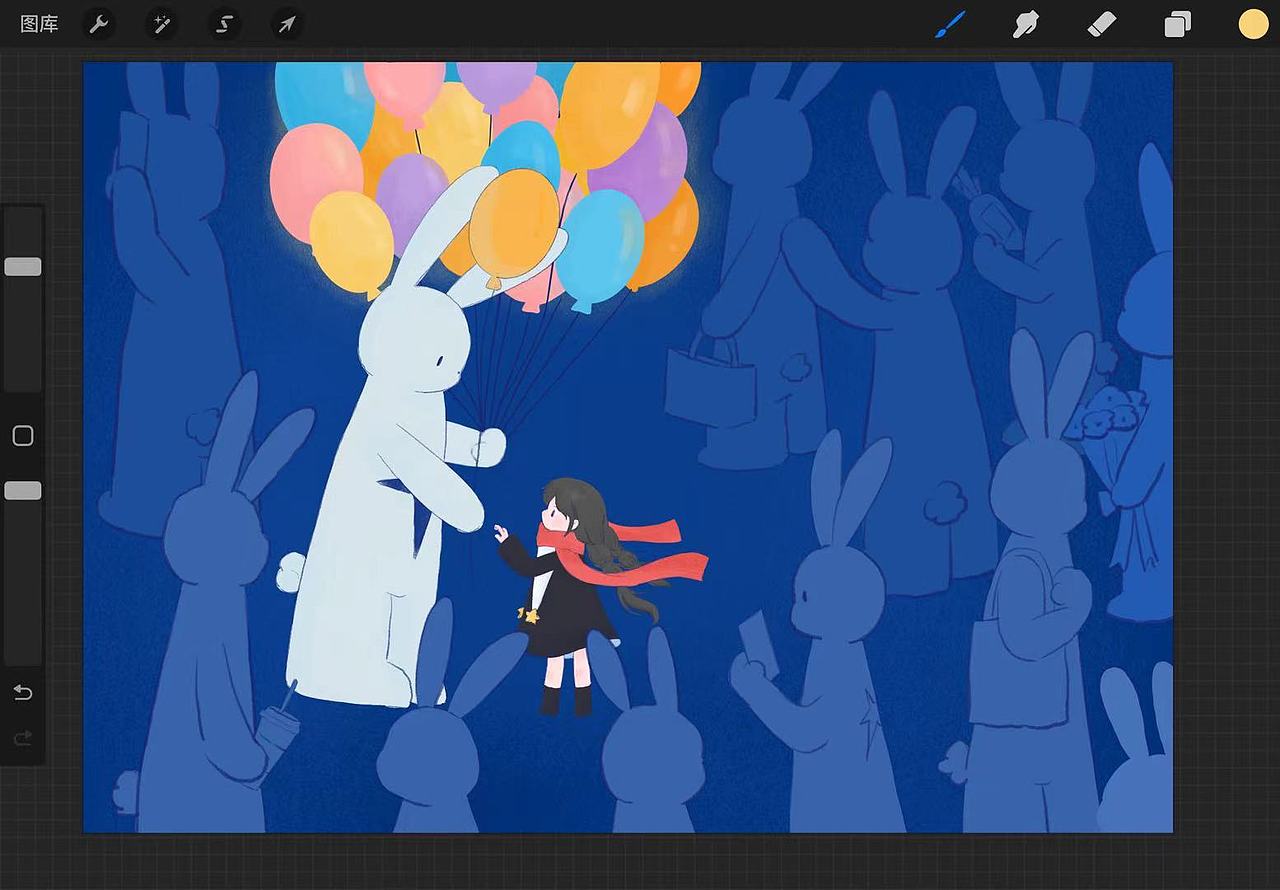The width and height of the screenshot is (1280, 890).
Task: Select the Eraser tool
Action: point(1101,24)
